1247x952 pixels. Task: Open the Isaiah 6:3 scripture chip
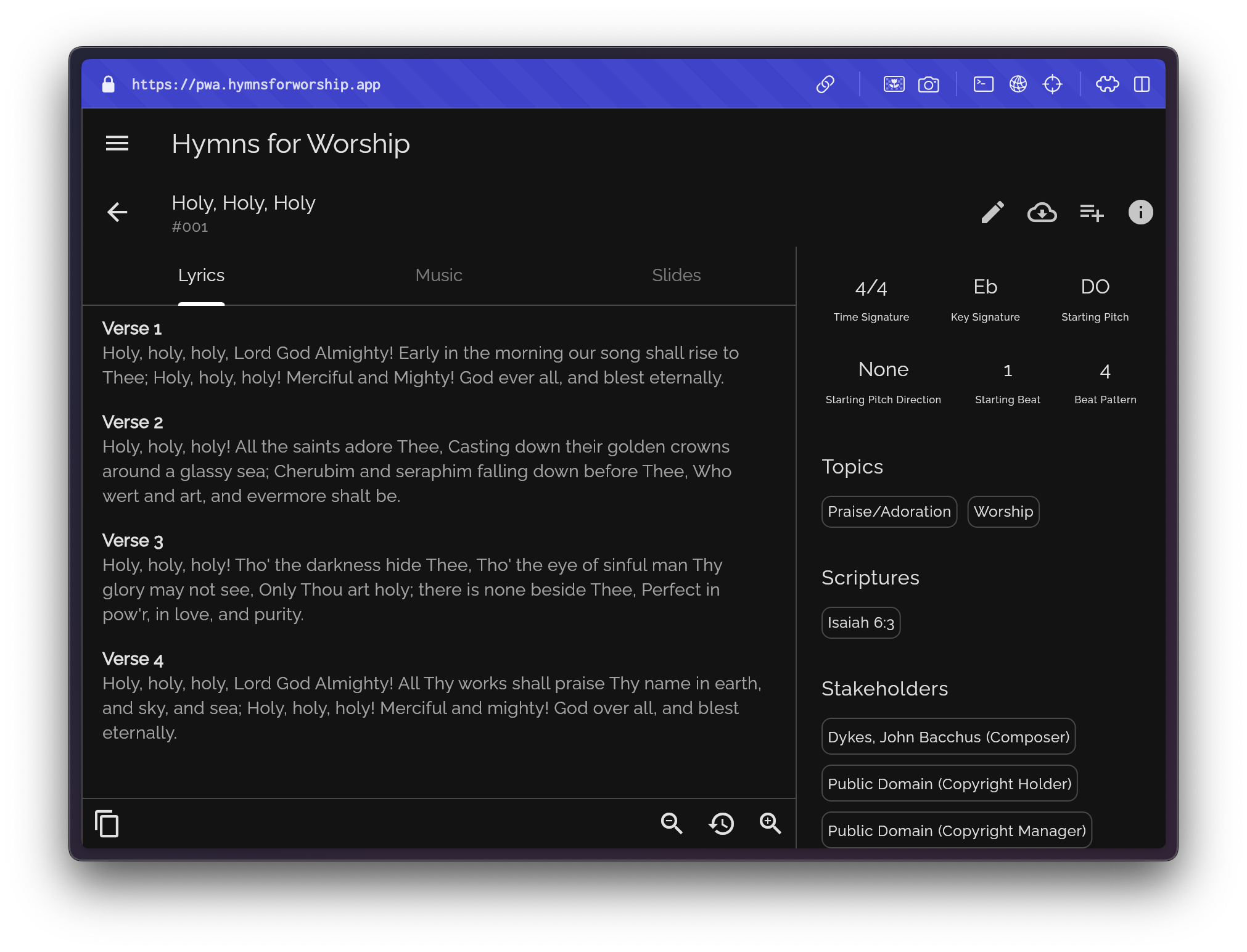(860, 623)
